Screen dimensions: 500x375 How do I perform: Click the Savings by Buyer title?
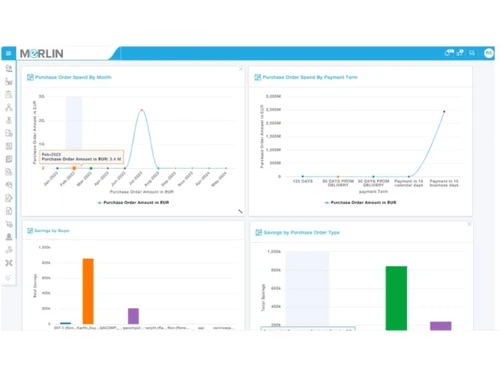click(52, 231)
